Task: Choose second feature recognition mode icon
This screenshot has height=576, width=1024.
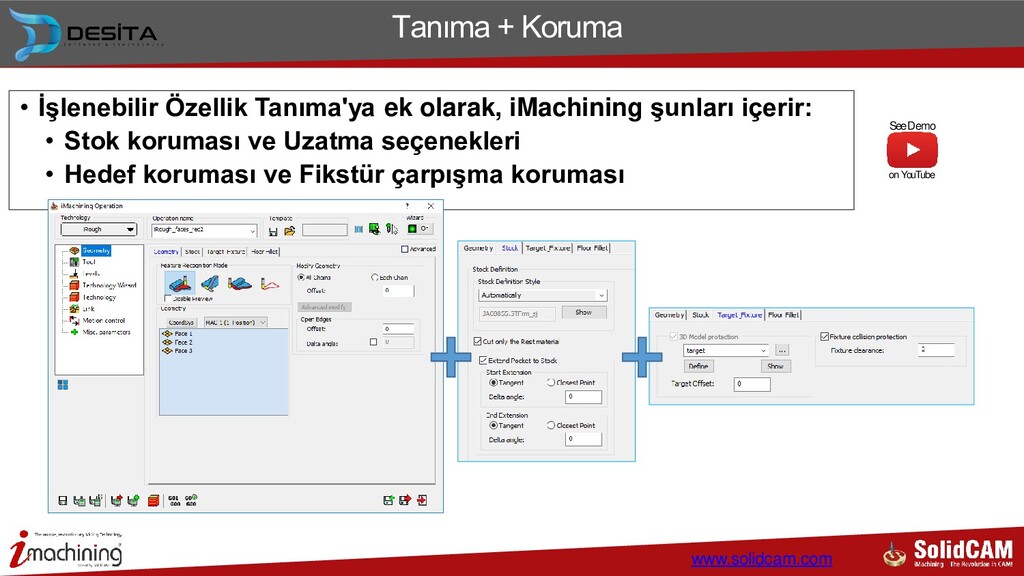Action: point(210,283)
